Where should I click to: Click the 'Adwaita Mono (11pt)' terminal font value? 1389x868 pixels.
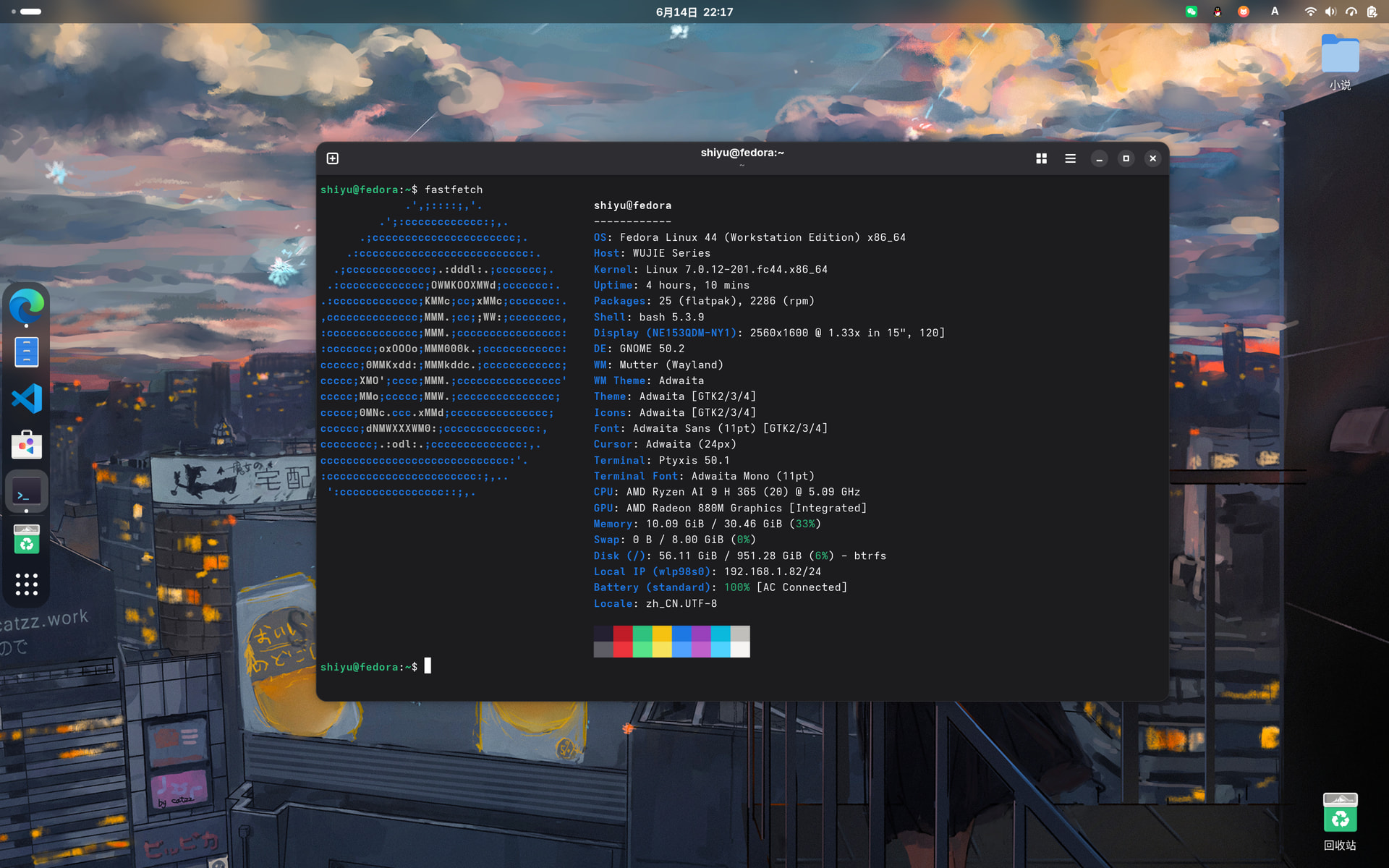[x=753, y=476]
